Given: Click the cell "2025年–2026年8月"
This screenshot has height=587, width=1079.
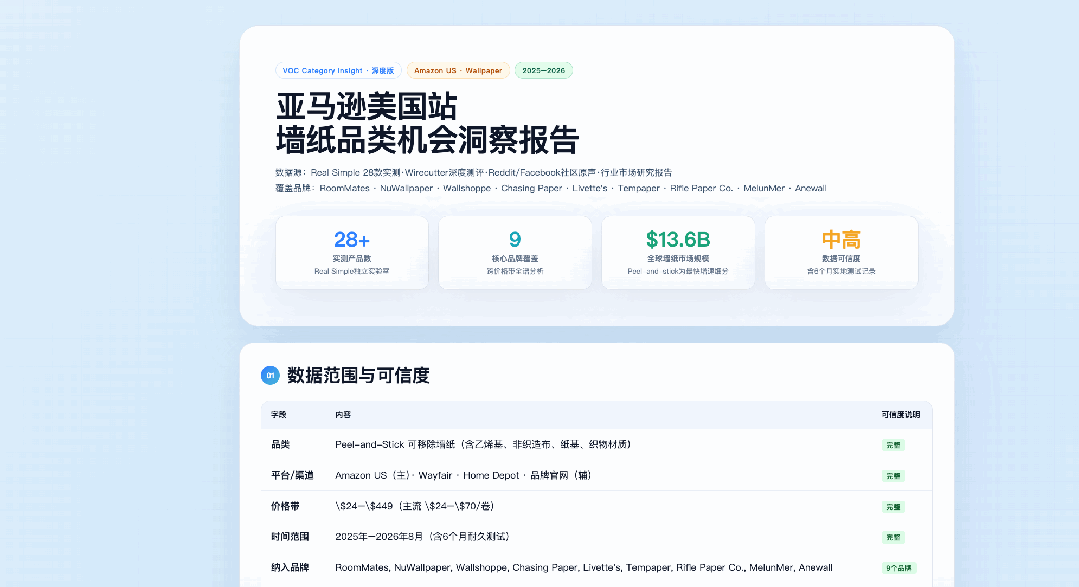Looking at the screenshot, I should (x=422, y=536).
